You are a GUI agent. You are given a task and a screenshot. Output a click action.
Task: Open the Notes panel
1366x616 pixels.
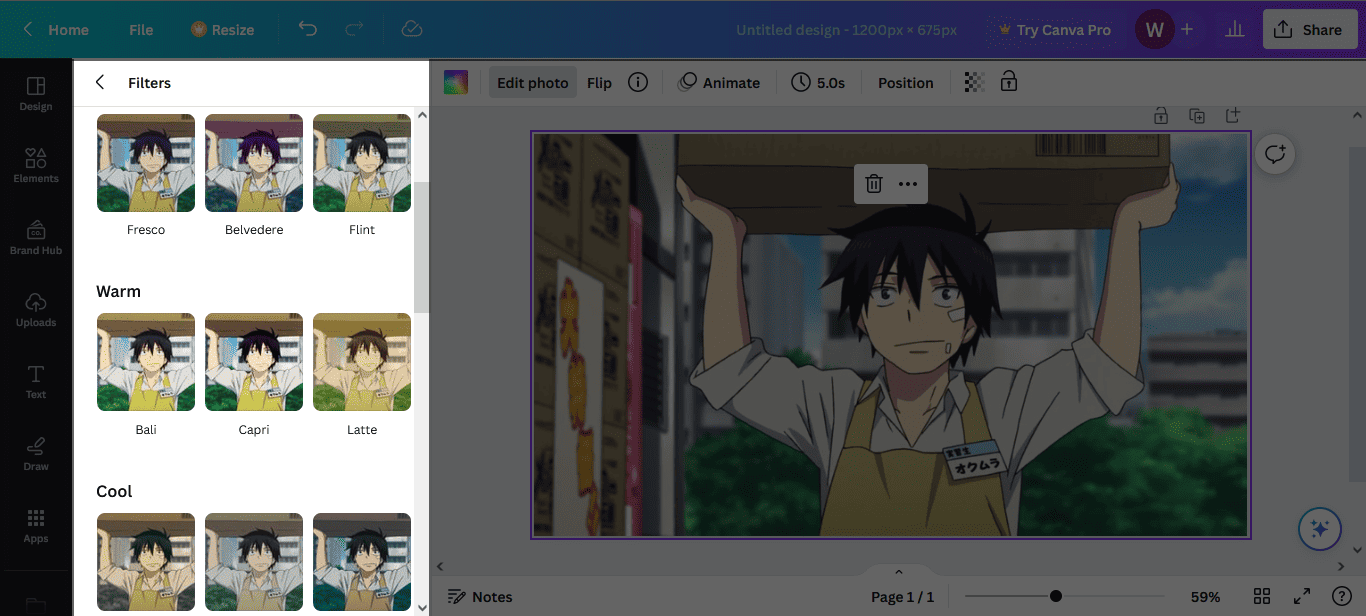pos(480,597)
